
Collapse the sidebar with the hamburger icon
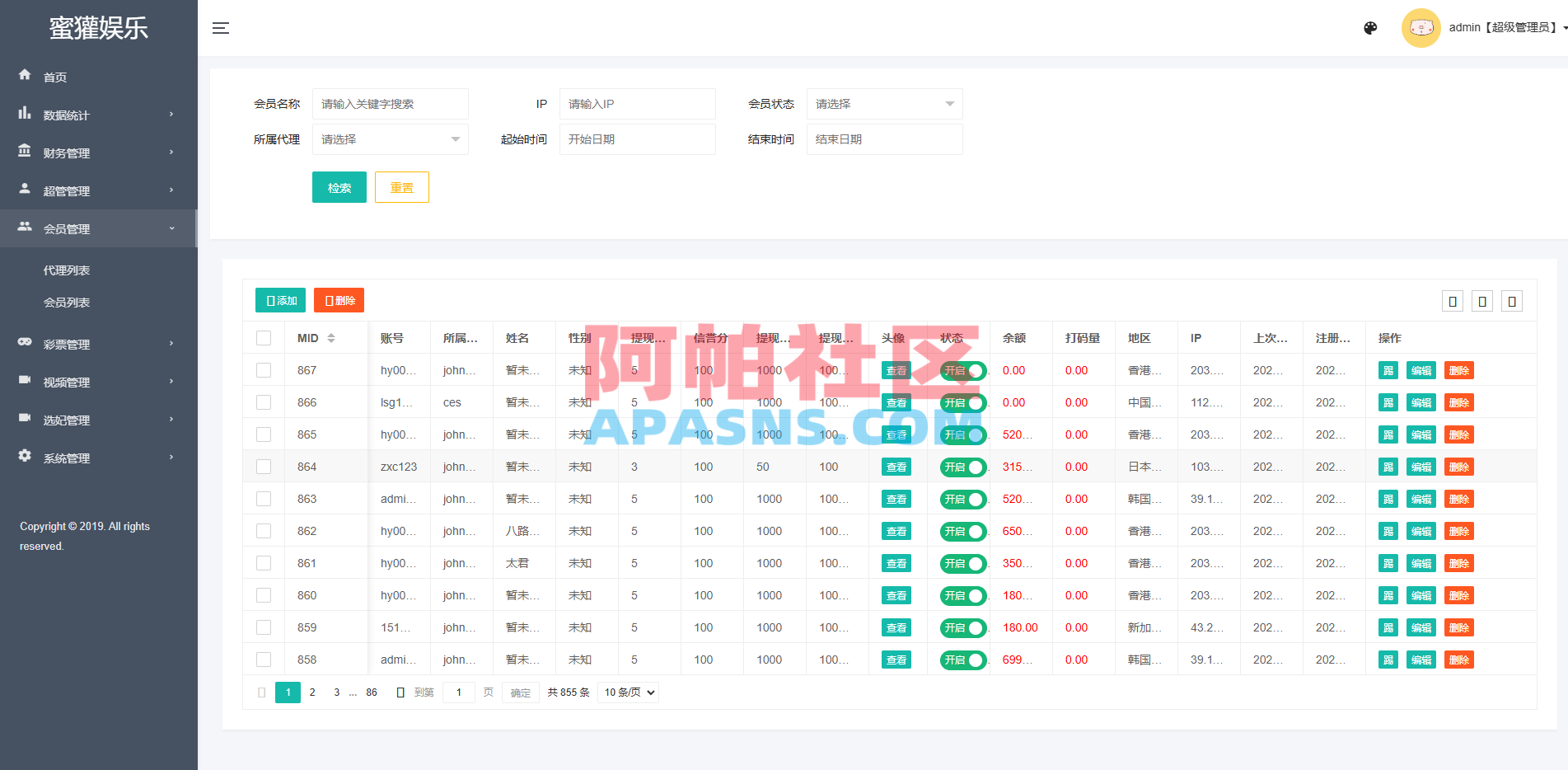coord(221,27)
